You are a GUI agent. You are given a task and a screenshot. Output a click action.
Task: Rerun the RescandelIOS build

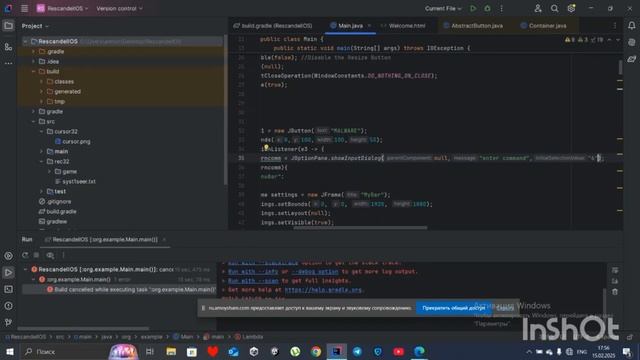click(25, 255)
